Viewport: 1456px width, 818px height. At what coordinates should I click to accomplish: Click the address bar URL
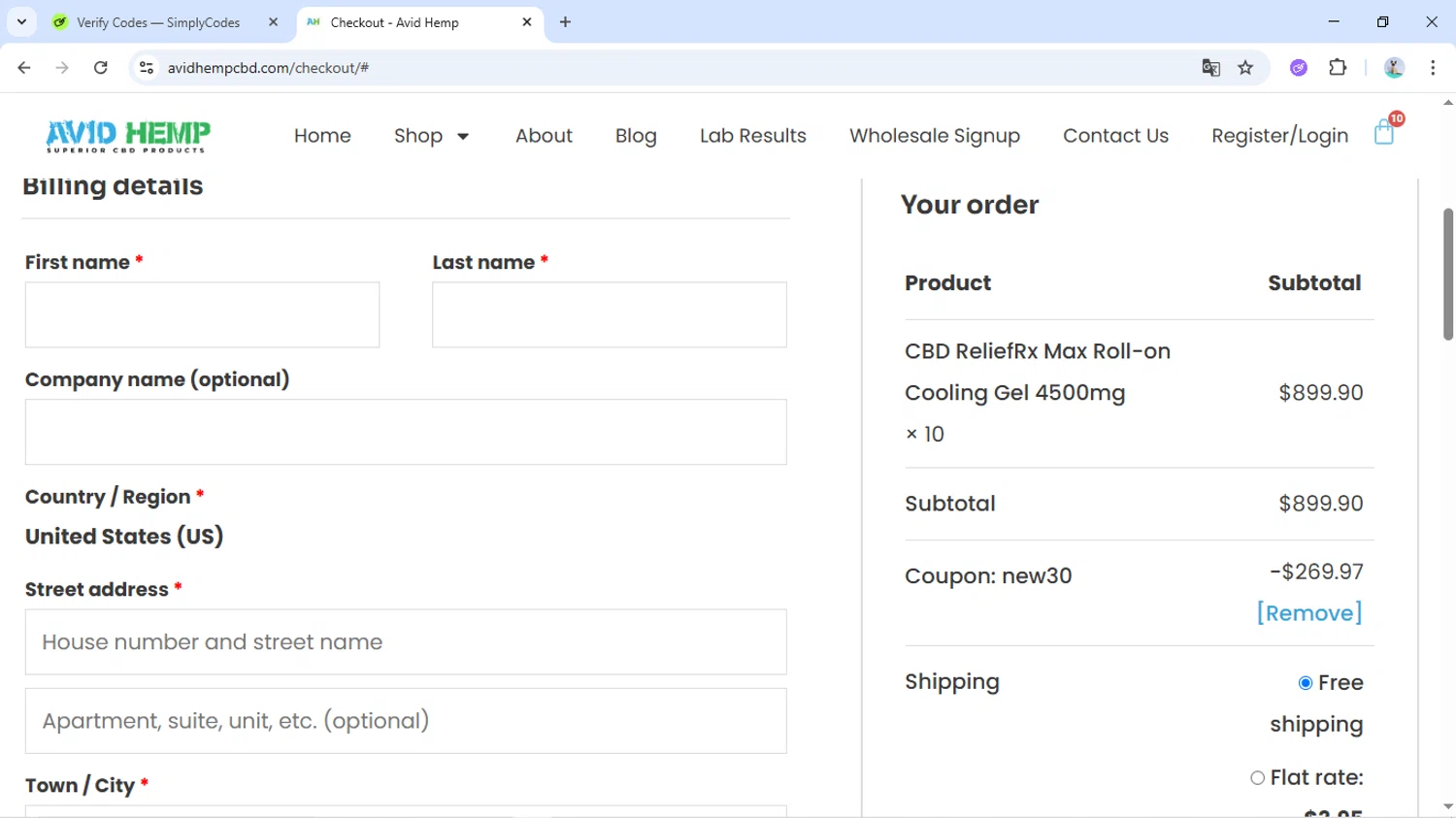pyautogui.click(x=268, y=68)
